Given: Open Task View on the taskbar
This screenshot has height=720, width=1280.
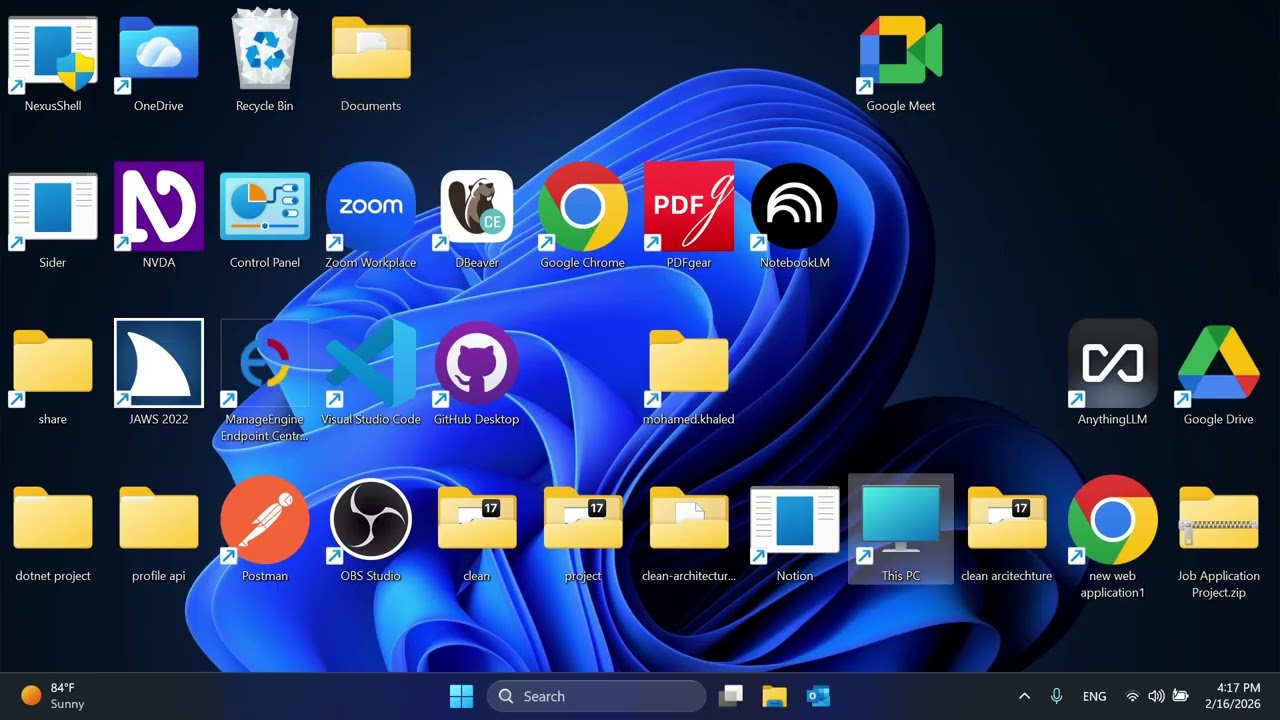Looking at the screenshot, I should pos(731,696).
